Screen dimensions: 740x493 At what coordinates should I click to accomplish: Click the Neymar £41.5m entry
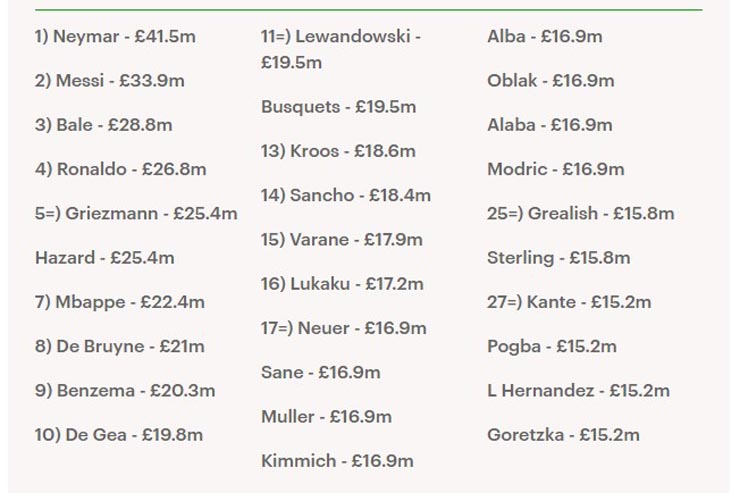[115, 37]
